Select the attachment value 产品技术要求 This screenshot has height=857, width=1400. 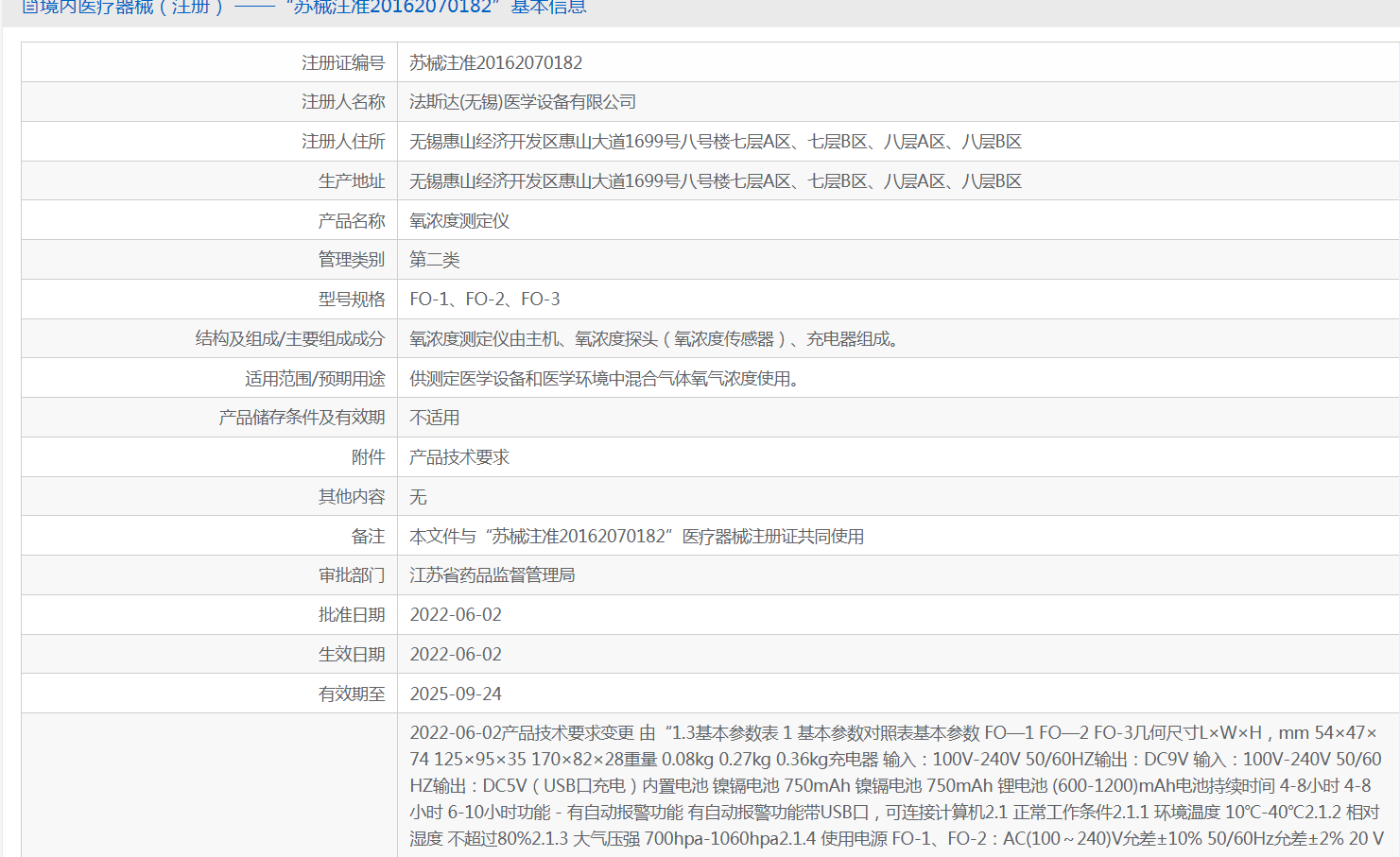pos(459,457)
